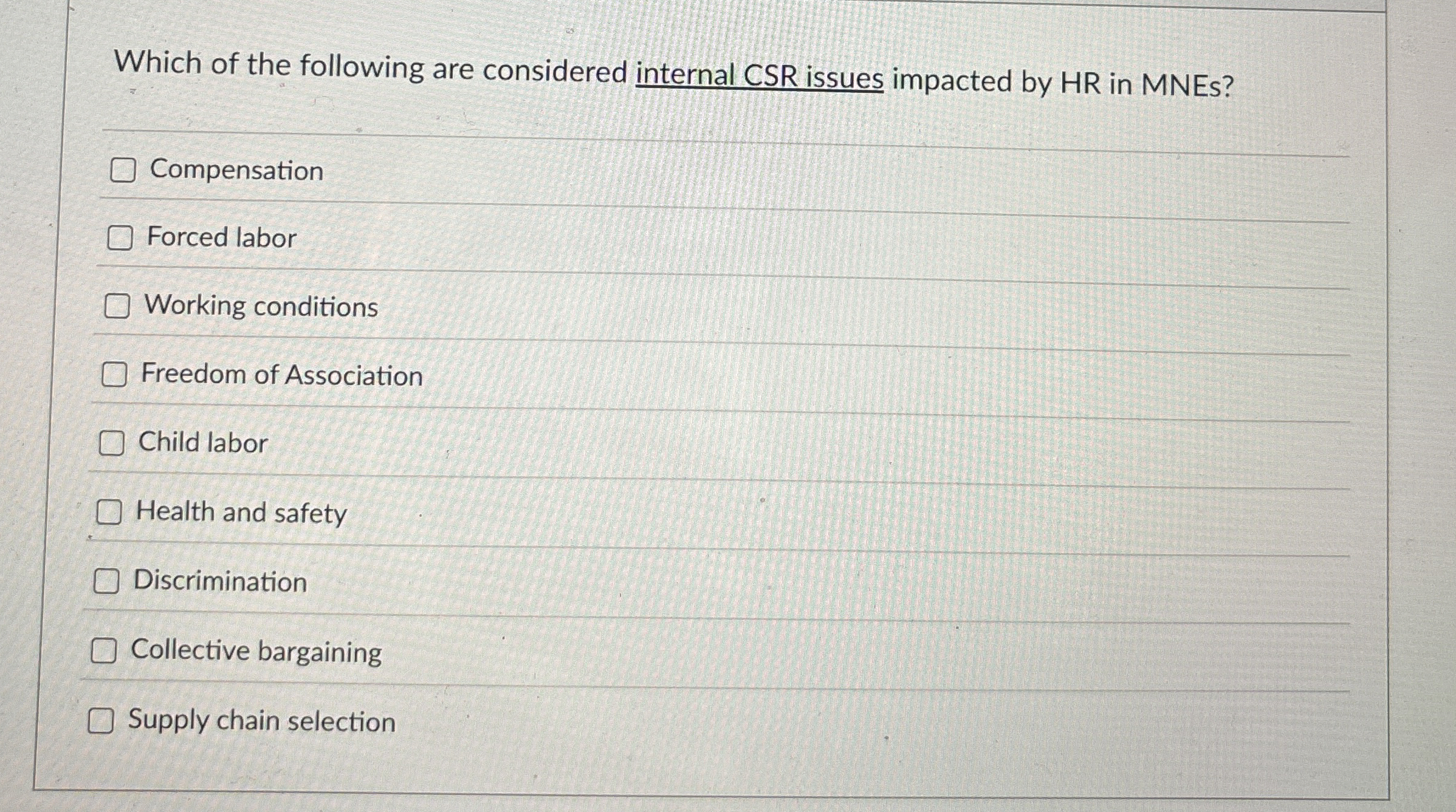The height and width of the screenshot is (812, 1456).
Task: Click the Health and safety label text
Action: point(241,513)
